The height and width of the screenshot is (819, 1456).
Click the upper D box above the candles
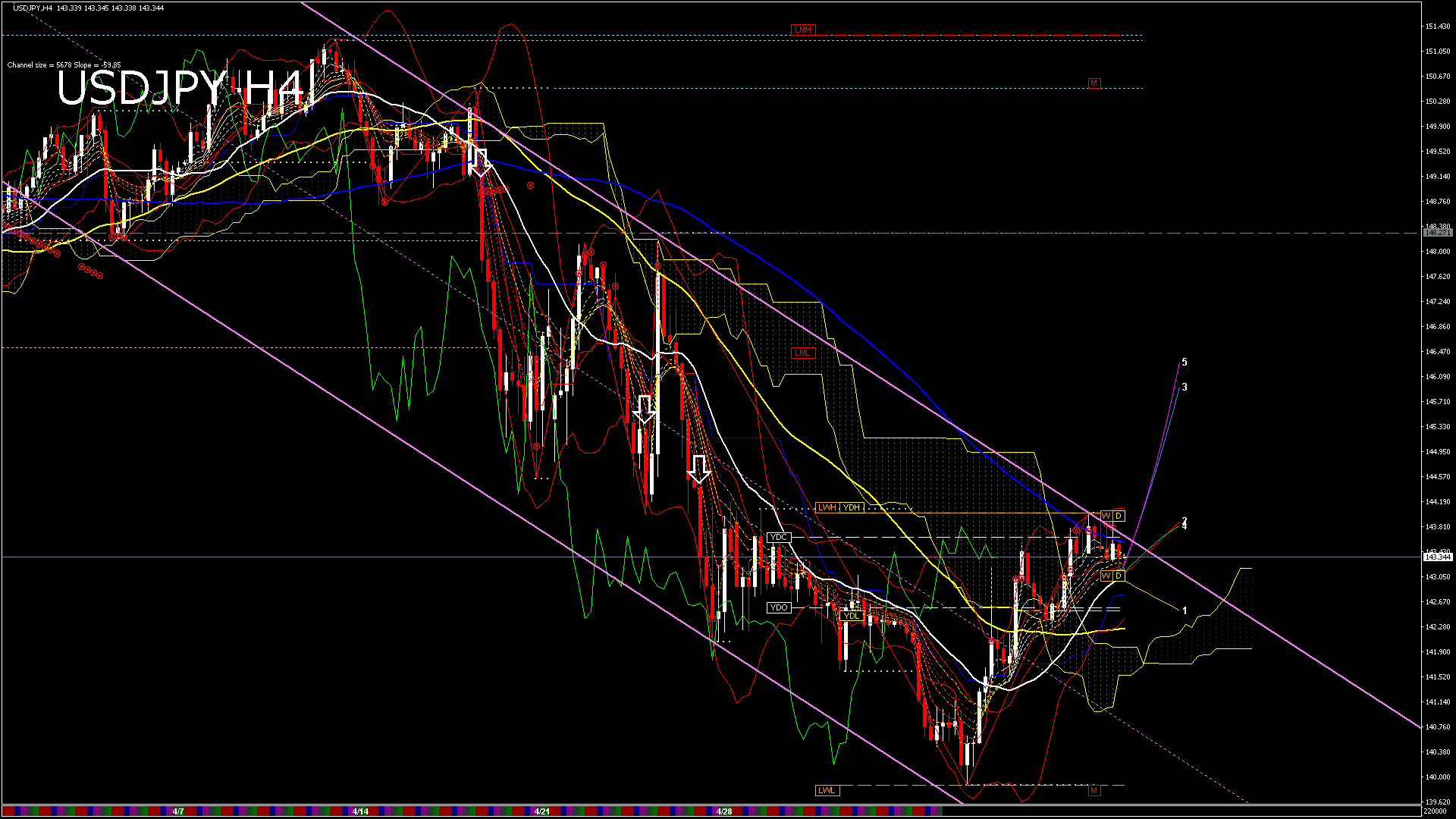(1119, 516)
